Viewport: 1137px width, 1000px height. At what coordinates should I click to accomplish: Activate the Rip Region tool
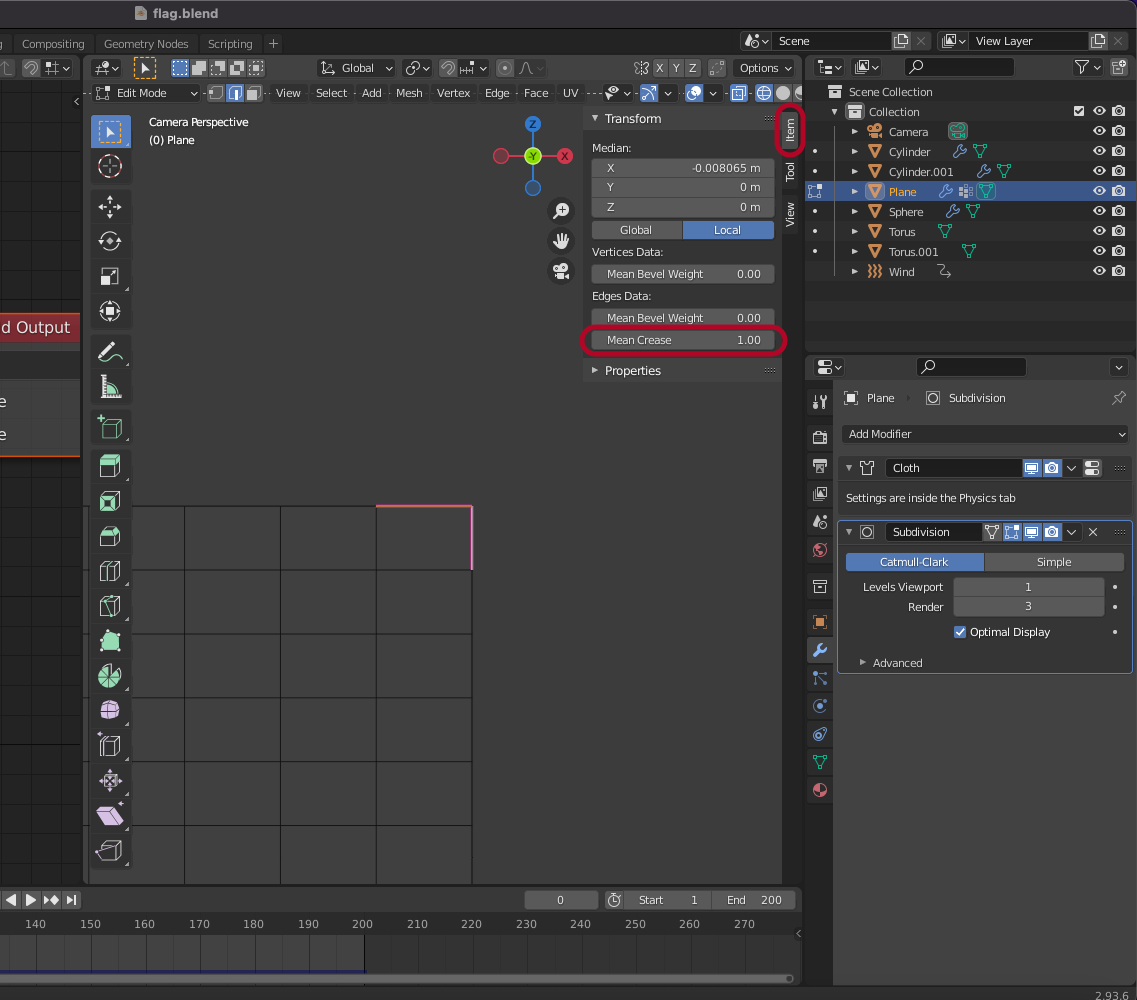click(110, 850)
